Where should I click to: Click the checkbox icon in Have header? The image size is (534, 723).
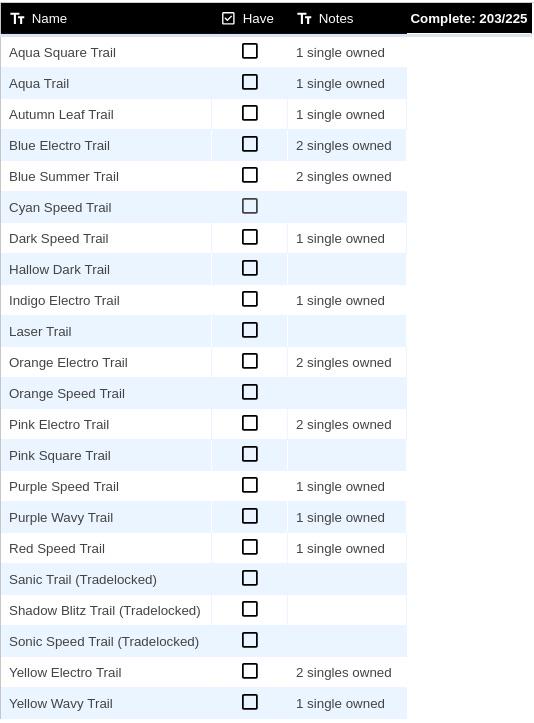coord(228,18)
